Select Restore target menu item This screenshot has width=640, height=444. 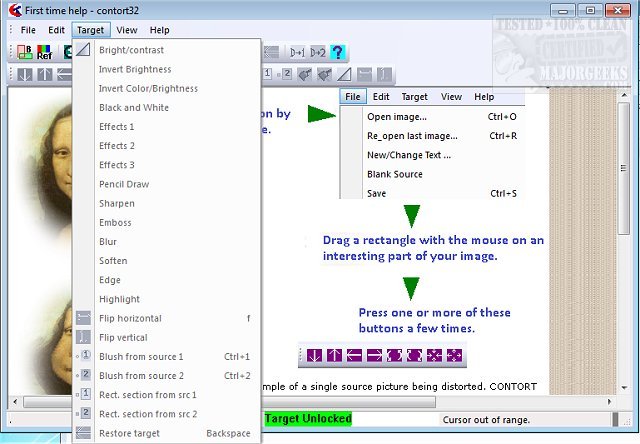[167, 433]
